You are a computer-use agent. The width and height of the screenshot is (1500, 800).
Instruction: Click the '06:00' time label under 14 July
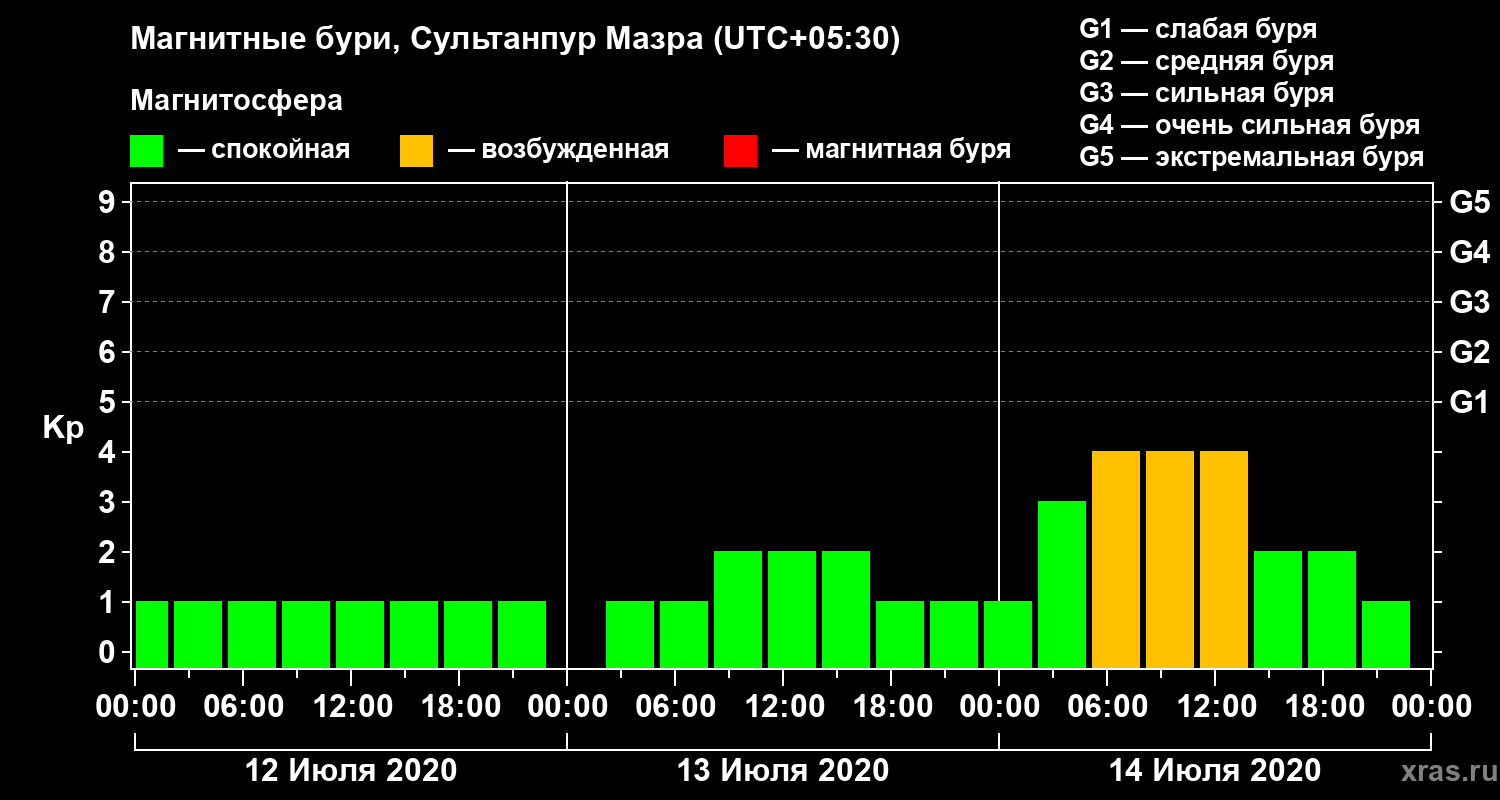coord(1107,707)
